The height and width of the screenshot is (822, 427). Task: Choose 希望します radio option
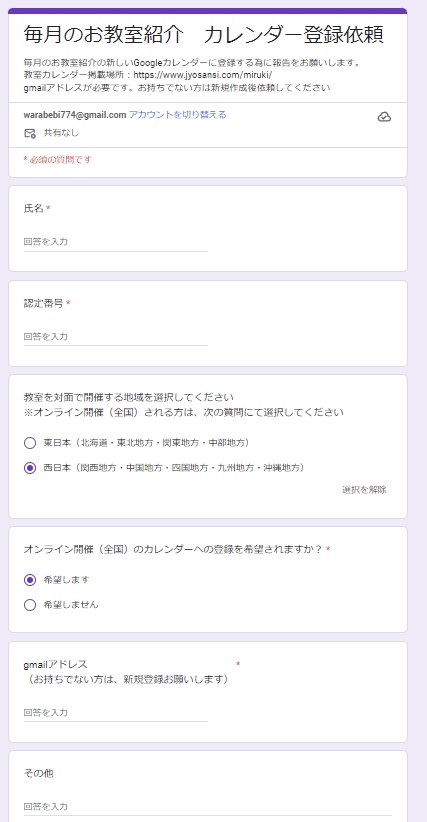pos(30,580)
